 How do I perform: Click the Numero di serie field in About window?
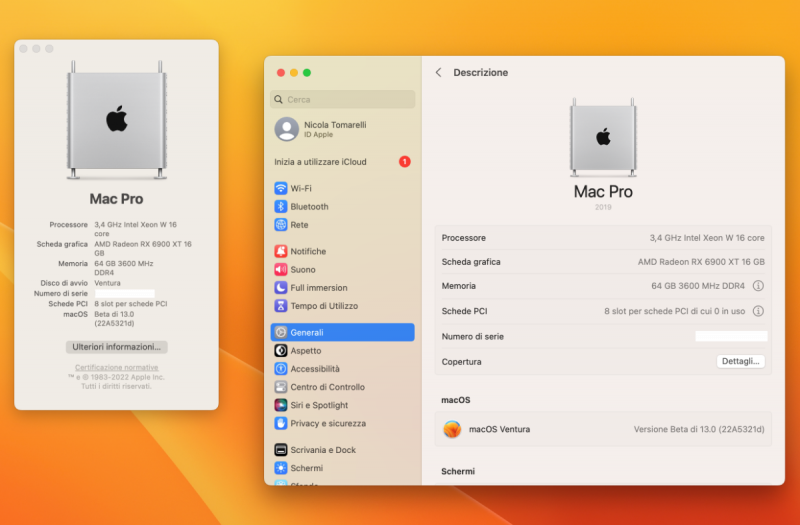coord(125,293)
